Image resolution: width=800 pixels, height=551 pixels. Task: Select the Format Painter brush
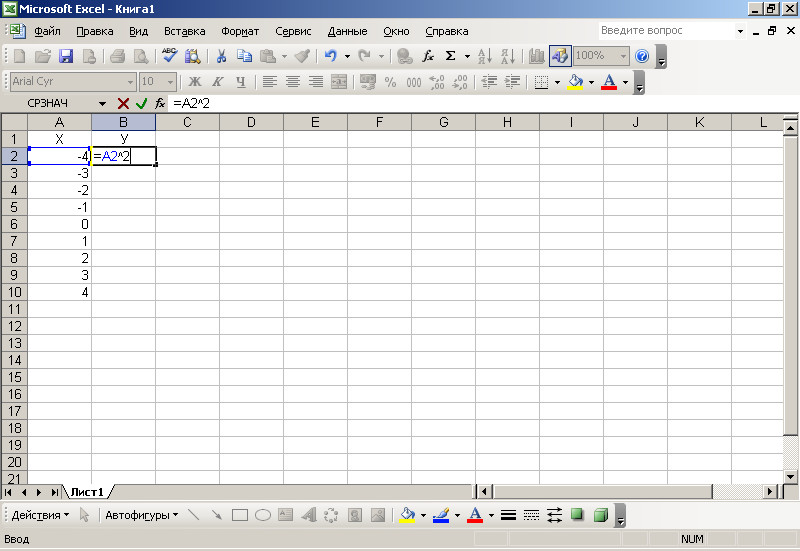(x=302, y=56)
